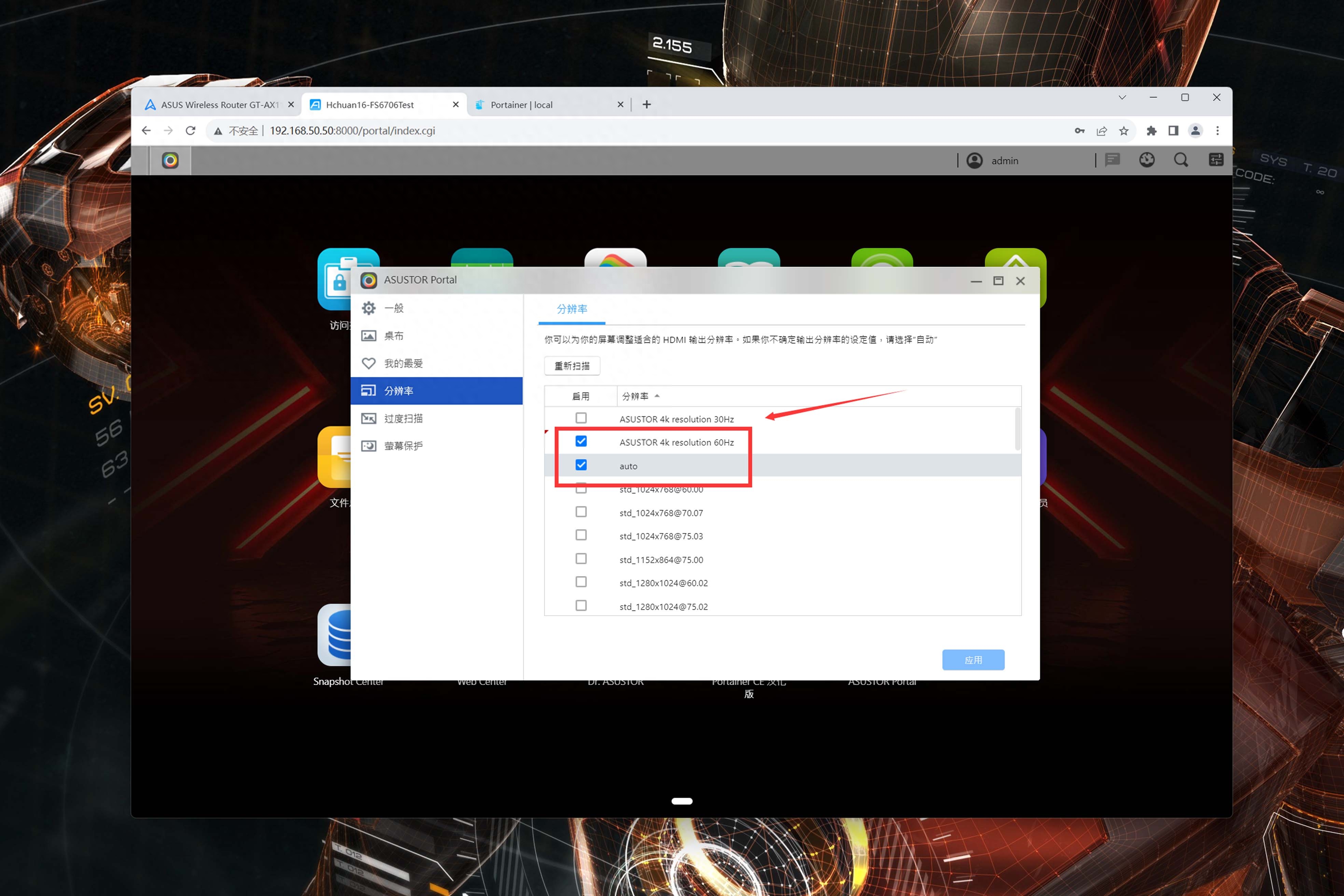Open the screensaver settings item
1344x896 pixels.
(x=437, y=446)
